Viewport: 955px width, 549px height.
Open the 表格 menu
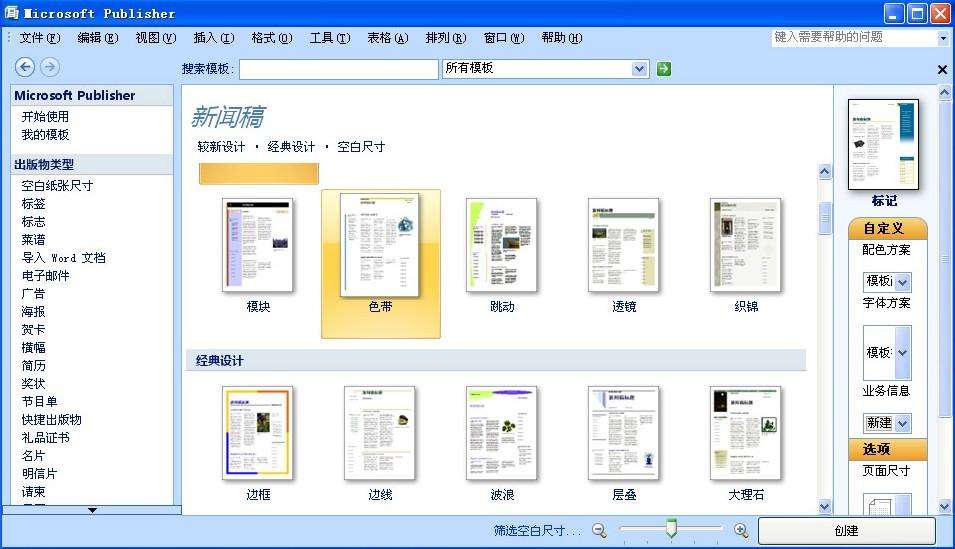click(387, 38)
